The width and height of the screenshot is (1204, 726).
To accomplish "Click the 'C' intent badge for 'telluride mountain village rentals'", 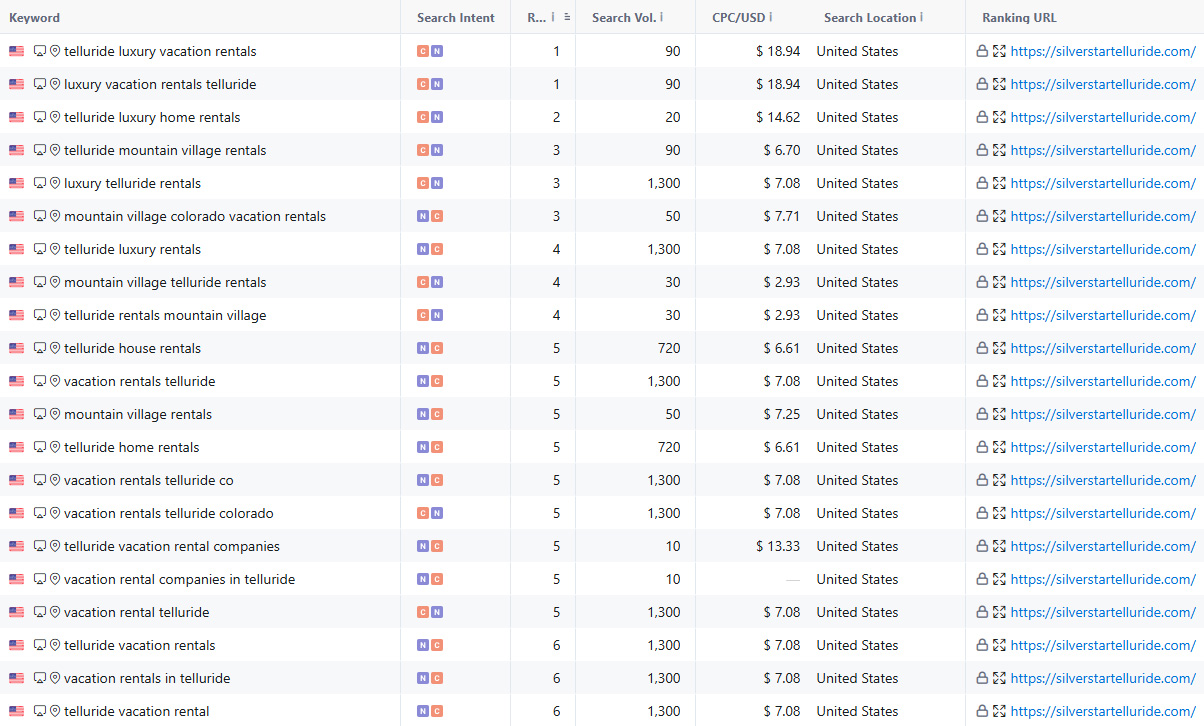I will point(423,150).
